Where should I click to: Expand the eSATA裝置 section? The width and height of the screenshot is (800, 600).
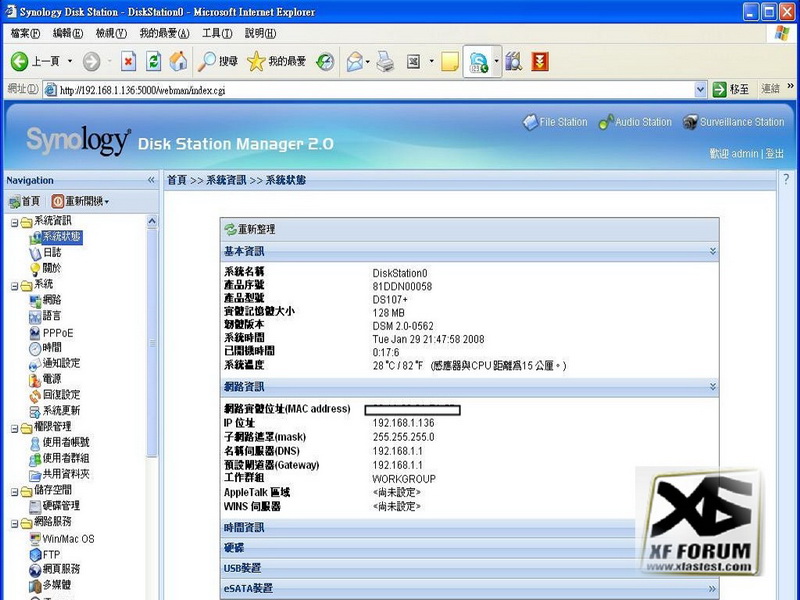[x=712, y=589]
